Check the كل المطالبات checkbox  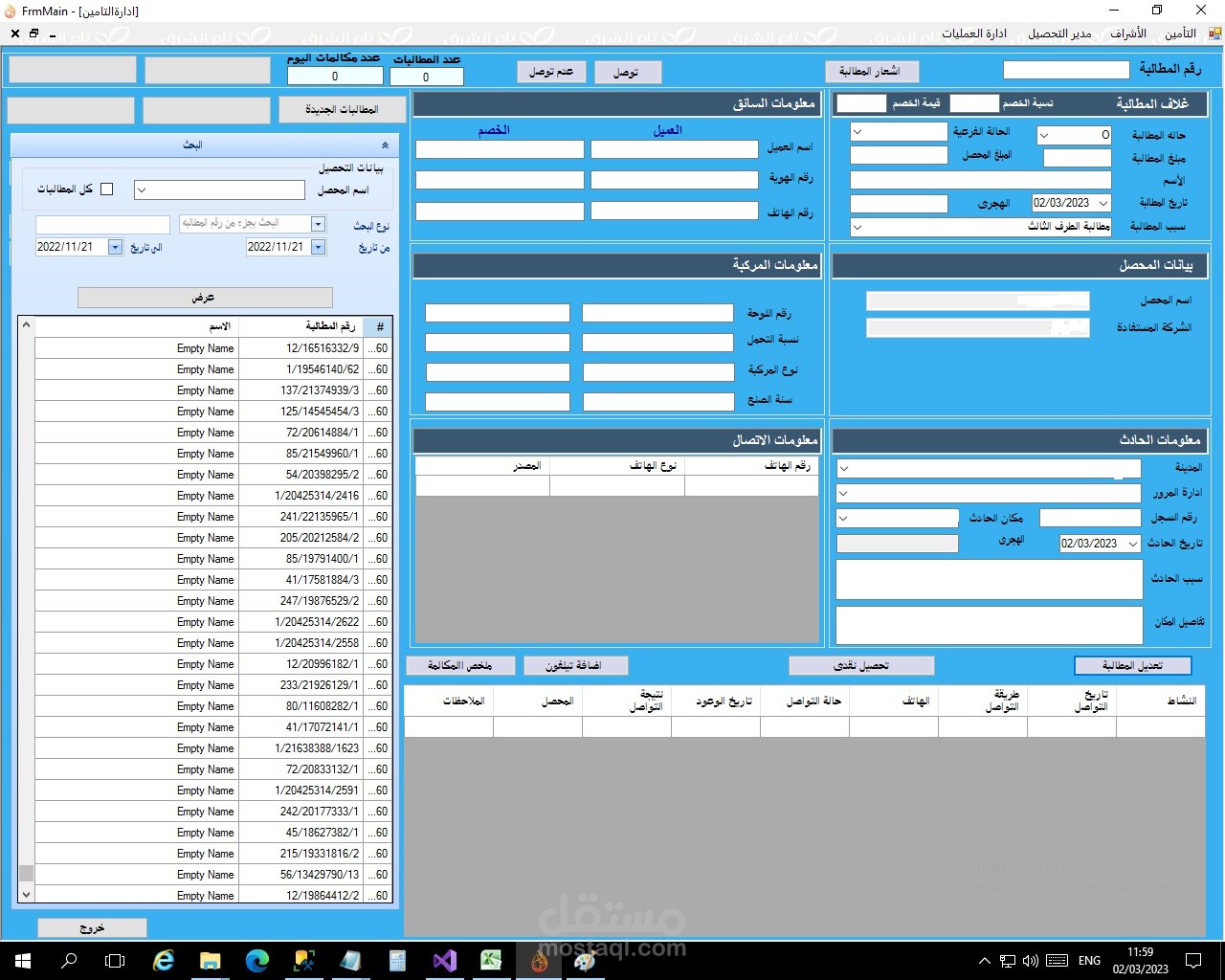point(107,189)
